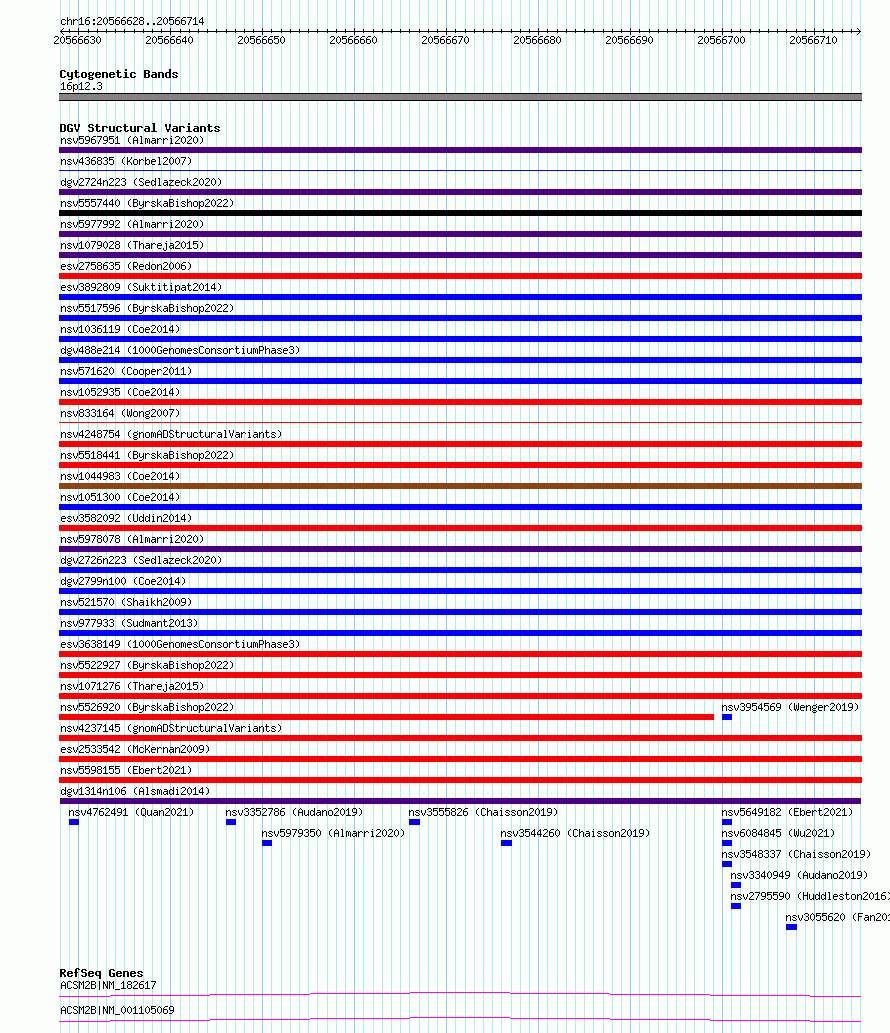This screenshot has height=1033, width=890.
Task: Click ruler position 20566670
Action: tap(445, 40)
